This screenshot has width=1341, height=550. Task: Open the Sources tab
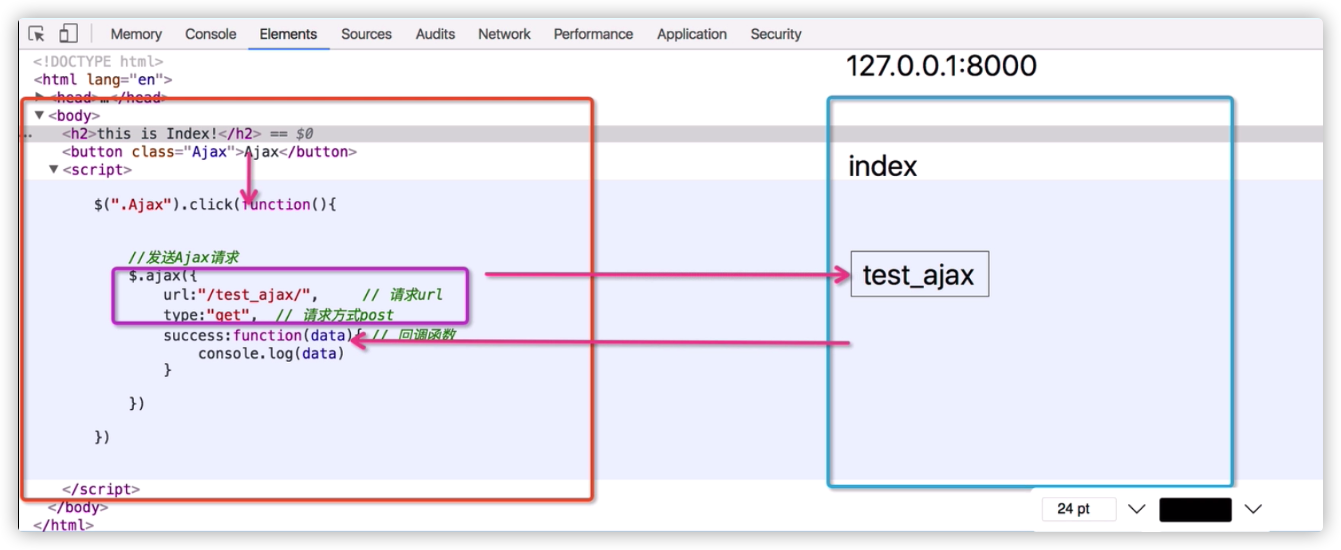point(367,34)
